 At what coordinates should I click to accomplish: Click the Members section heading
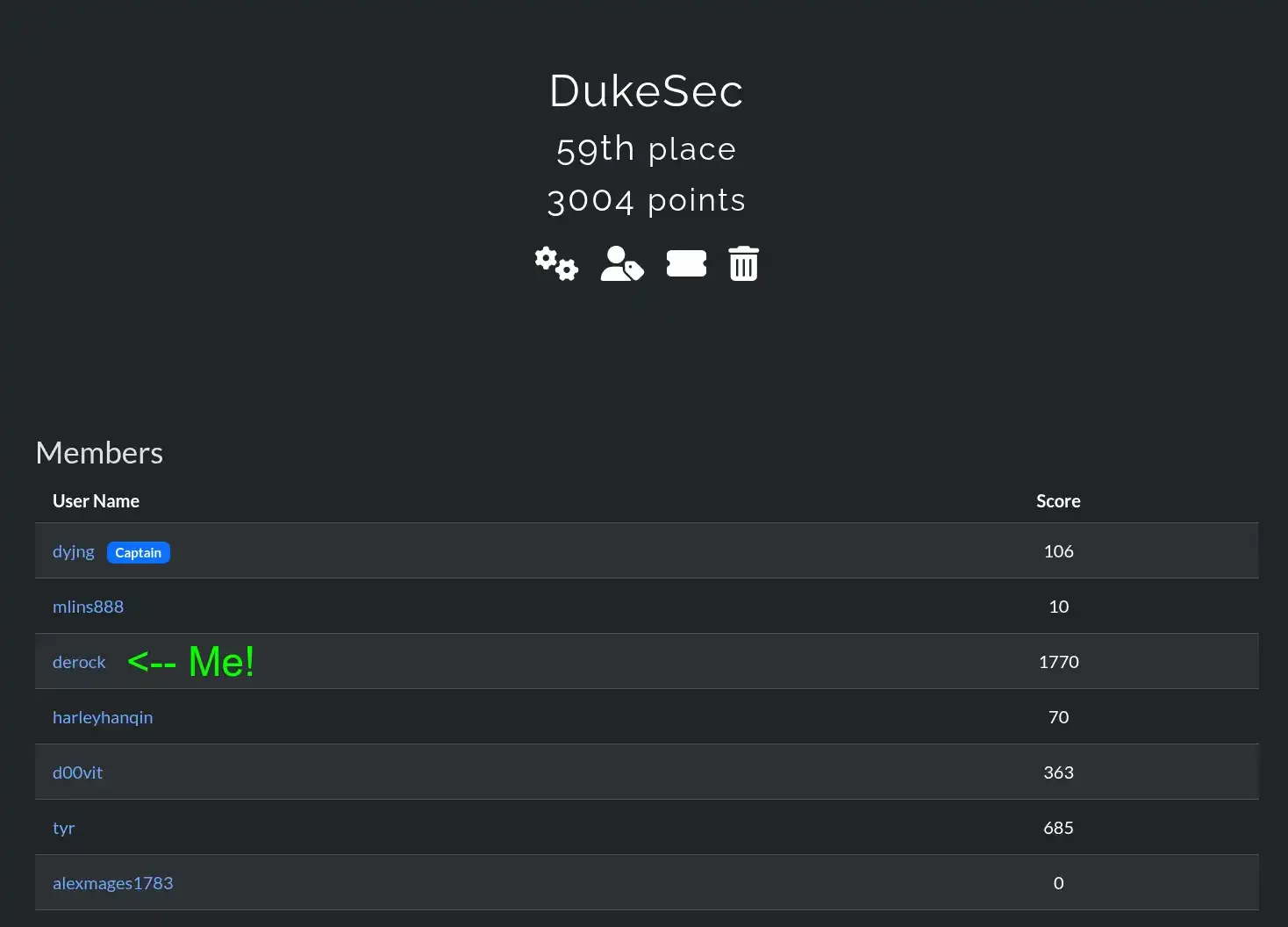(99, 453)
